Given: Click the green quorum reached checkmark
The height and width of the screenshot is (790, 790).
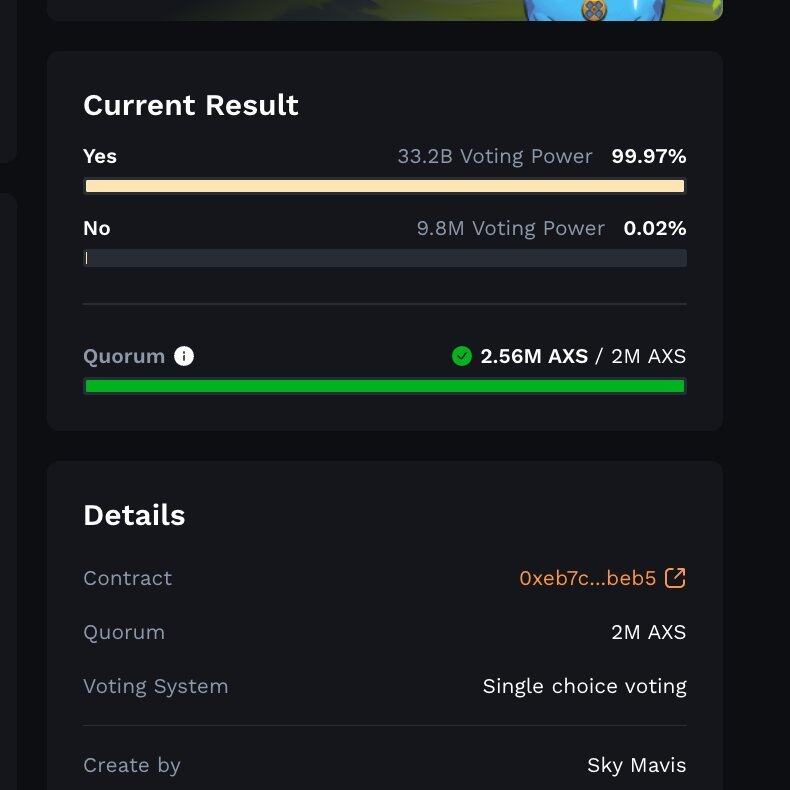Looking at the screenshot, I should point(462,356).
